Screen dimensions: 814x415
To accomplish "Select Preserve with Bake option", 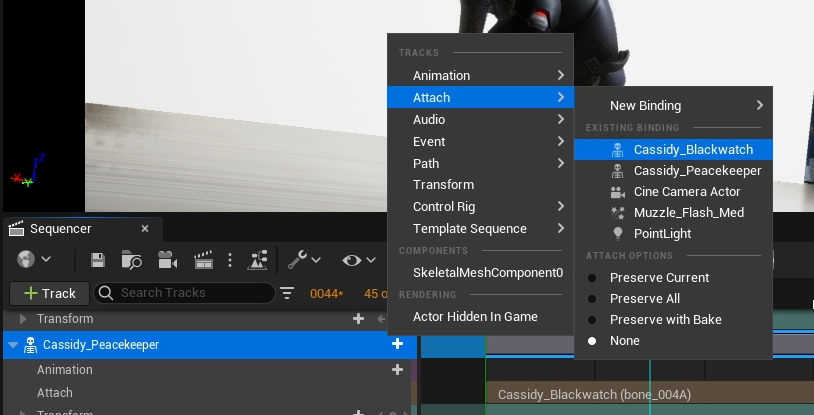I will pos(673,319).
